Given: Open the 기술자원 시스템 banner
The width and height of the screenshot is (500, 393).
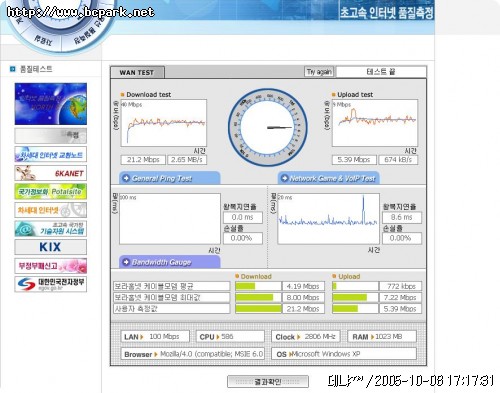Looking at the screenshot, I should [x=51, y=229].
